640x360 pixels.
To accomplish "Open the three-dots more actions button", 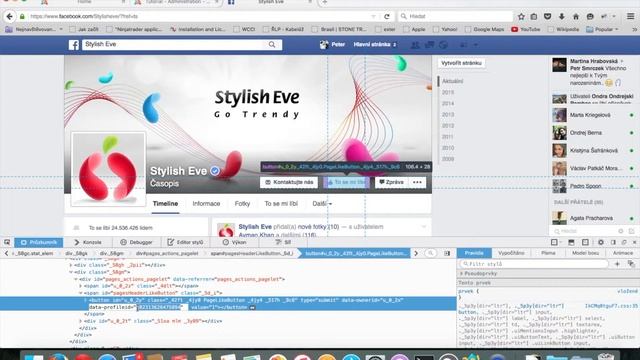I will pyautogui.click(x=417, y=182).
